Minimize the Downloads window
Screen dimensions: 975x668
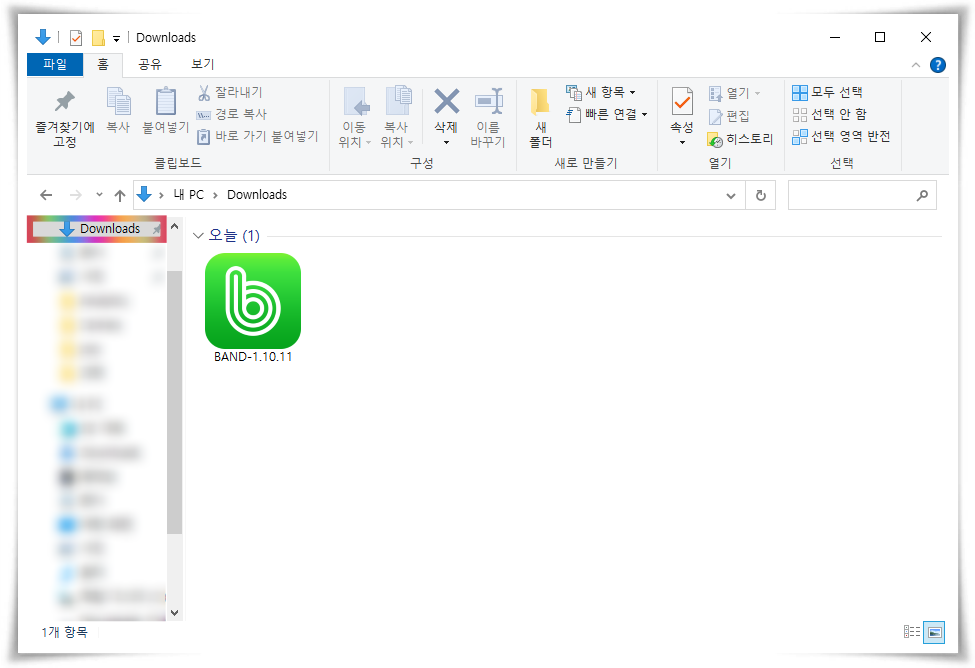(834, 37)
